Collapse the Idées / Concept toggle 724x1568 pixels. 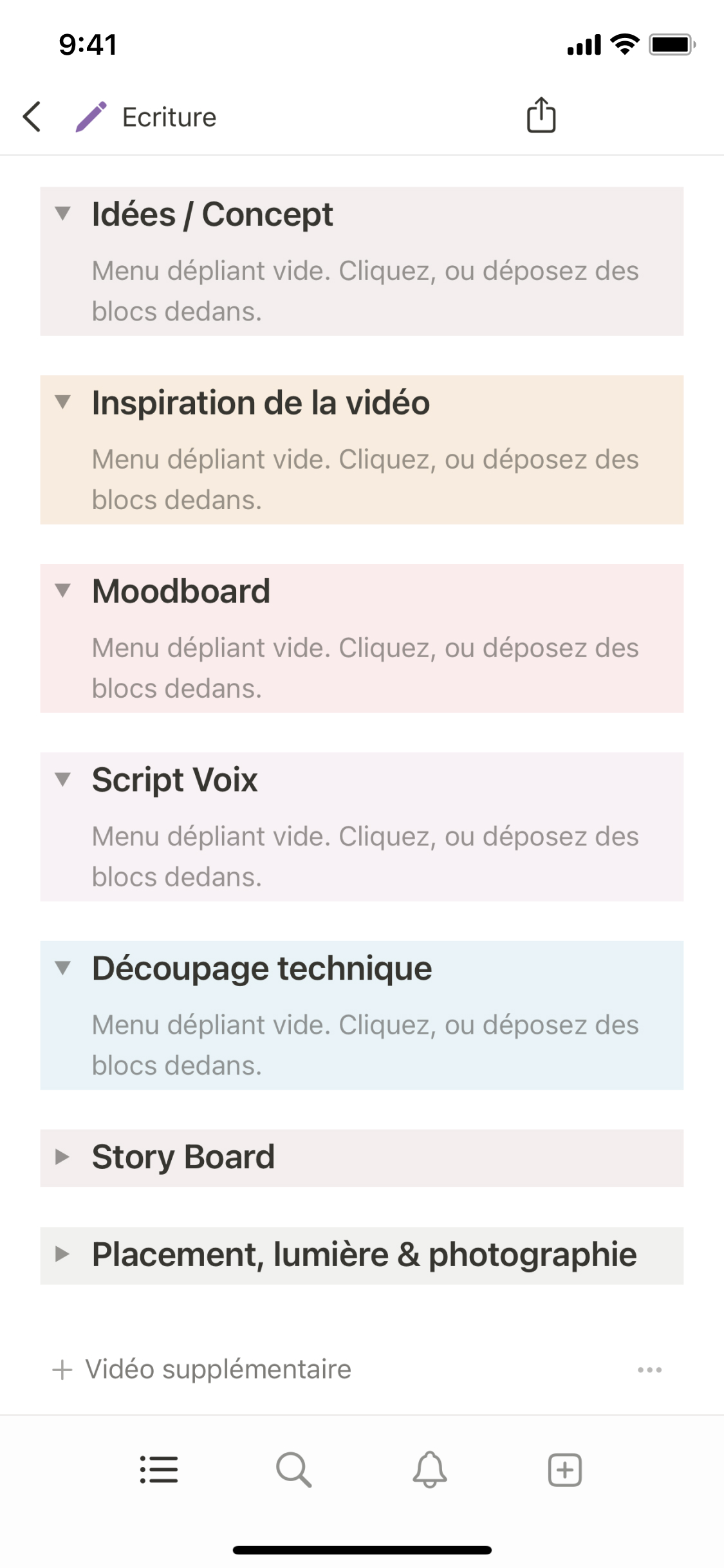pos(62,213)
